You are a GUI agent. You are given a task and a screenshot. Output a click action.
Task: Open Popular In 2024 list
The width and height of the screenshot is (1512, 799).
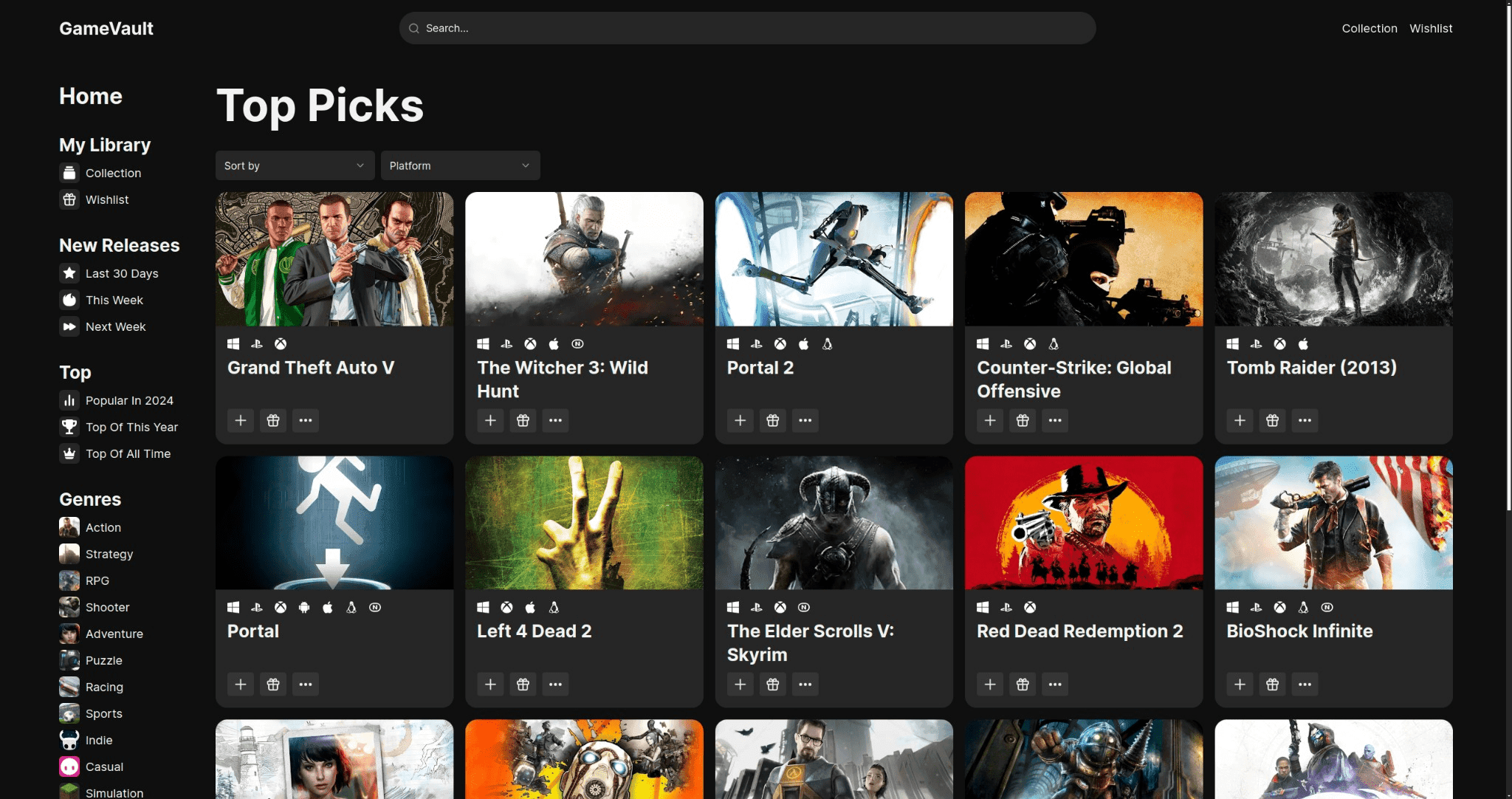tap(129, 400)
